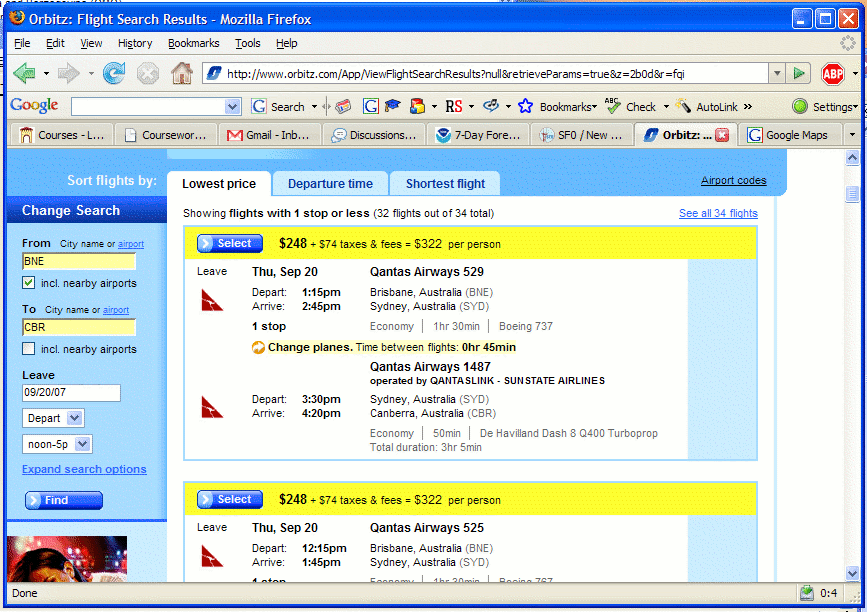
Task: Open the RS icon dropdown arrow
Action: (x=472, y=106)
